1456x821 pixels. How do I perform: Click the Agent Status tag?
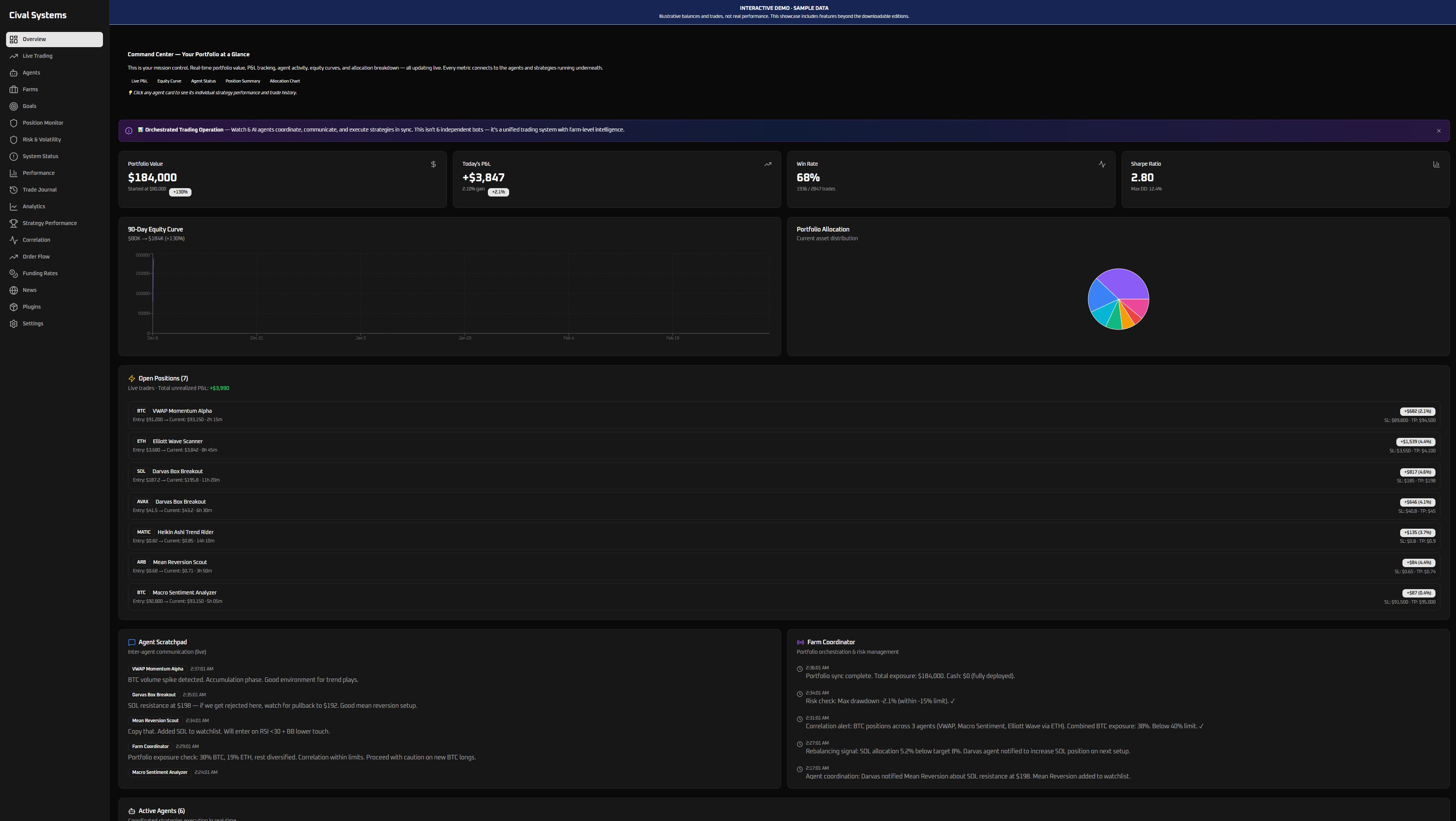(x=204, y=81)
